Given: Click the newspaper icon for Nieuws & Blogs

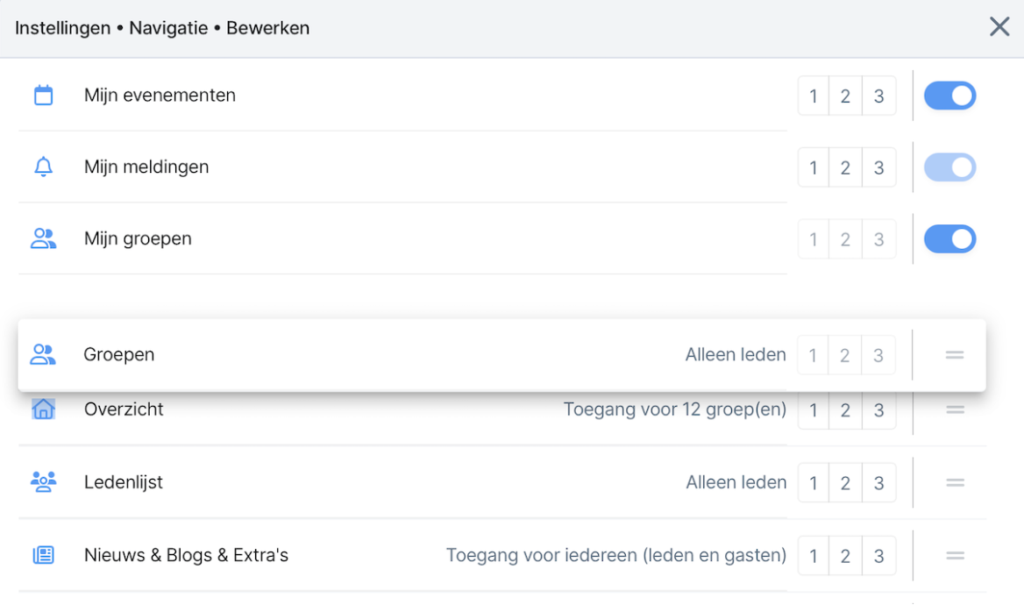Looking at the screenshot, I should 43,555.
